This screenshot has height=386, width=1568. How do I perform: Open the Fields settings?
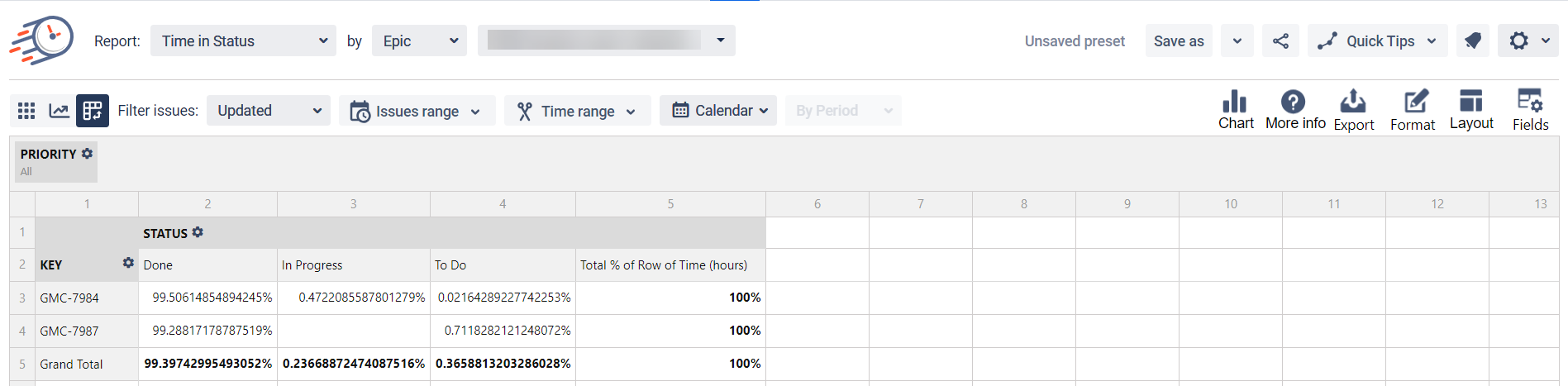(1530, 109)
